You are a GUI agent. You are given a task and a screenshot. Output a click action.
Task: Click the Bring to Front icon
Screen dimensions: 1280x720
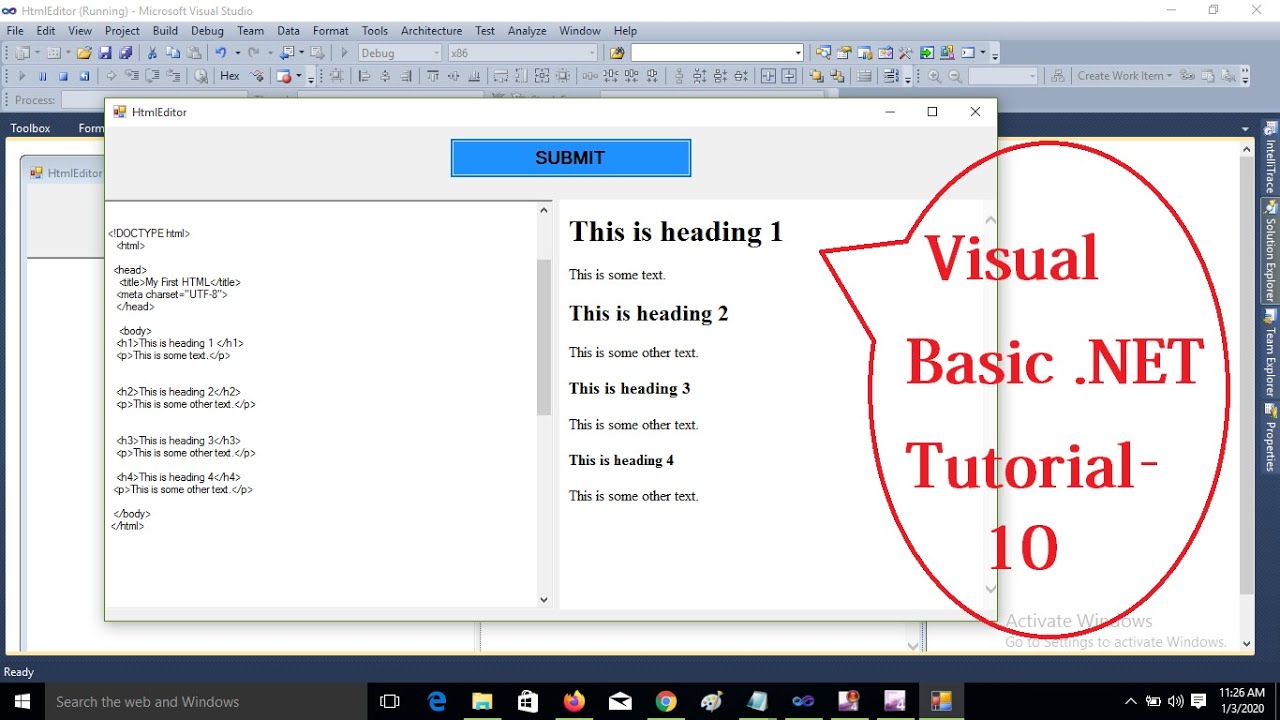click(x=816, y=76)
